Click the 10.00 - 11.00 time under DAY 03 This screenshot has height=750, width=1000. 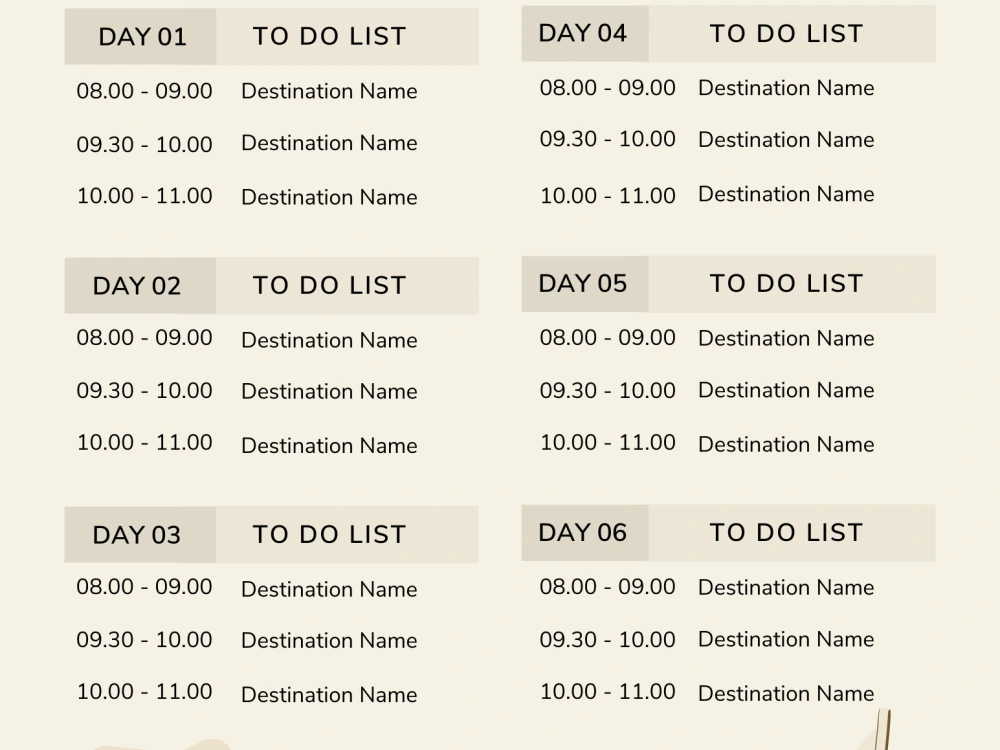tap(145, 691)
